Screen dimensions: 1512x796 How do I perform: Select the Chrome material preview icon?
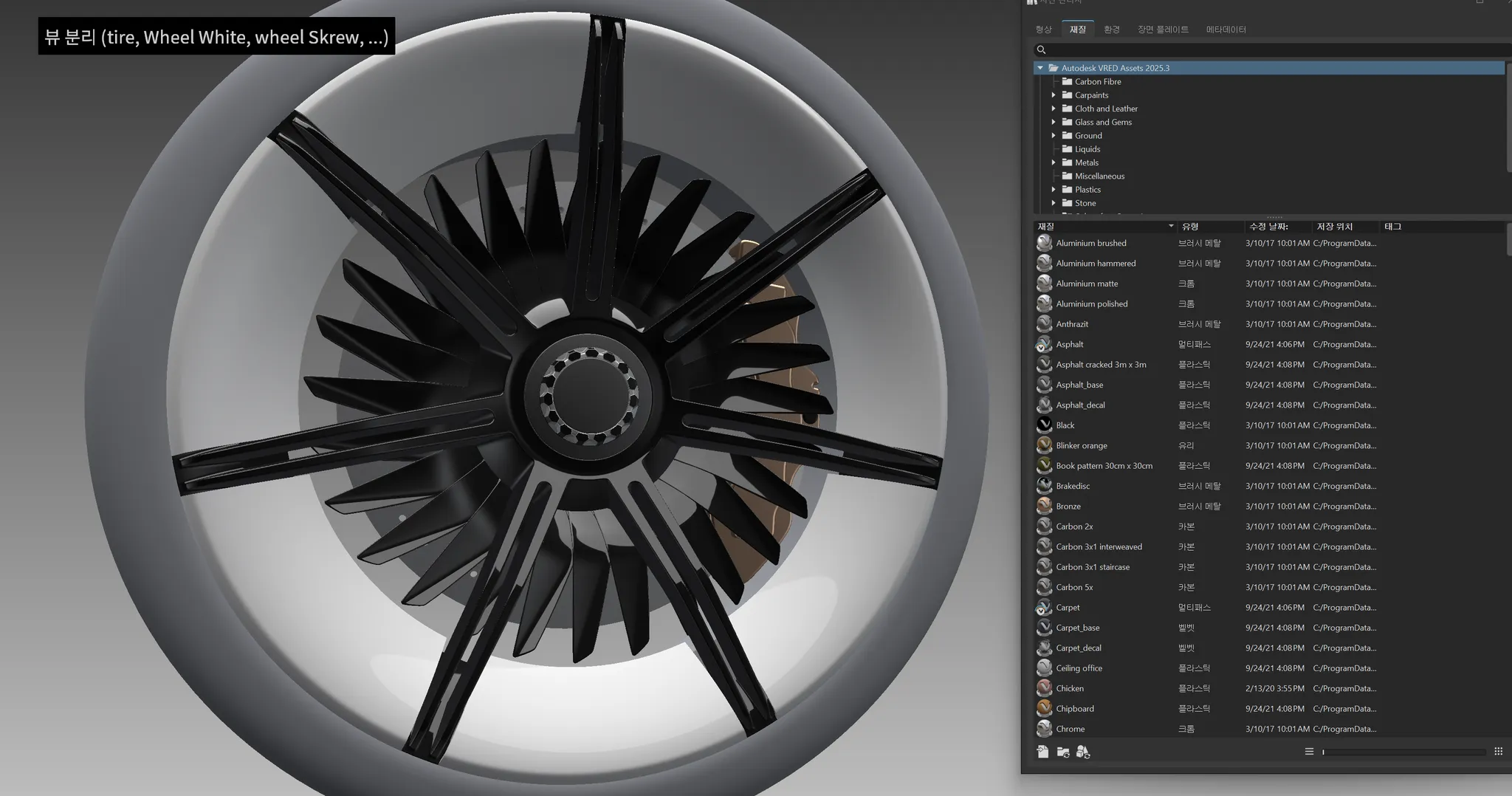[x=1044, y=729]
